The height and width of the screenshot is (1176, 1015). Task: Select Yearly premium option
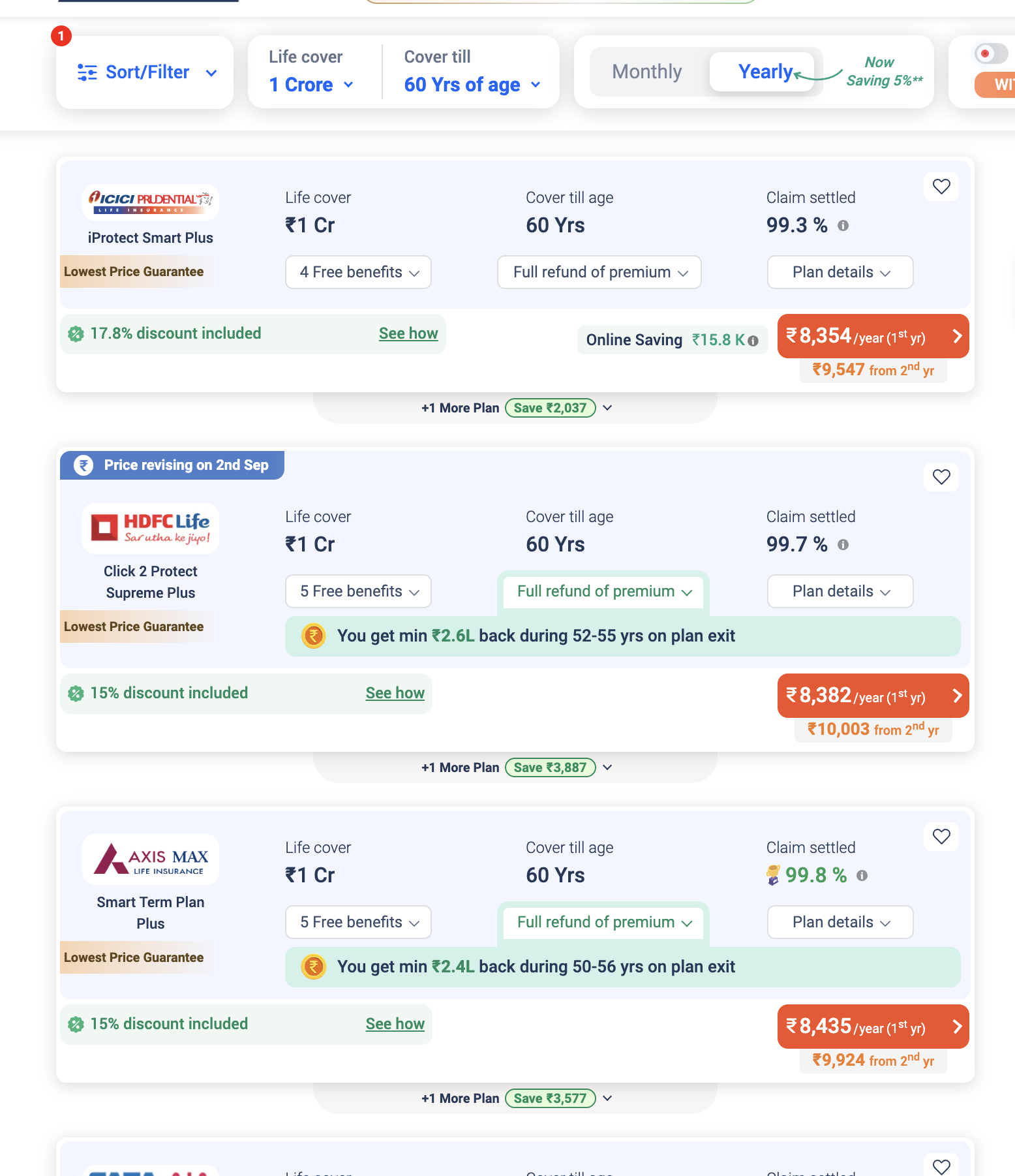[765, 72]
